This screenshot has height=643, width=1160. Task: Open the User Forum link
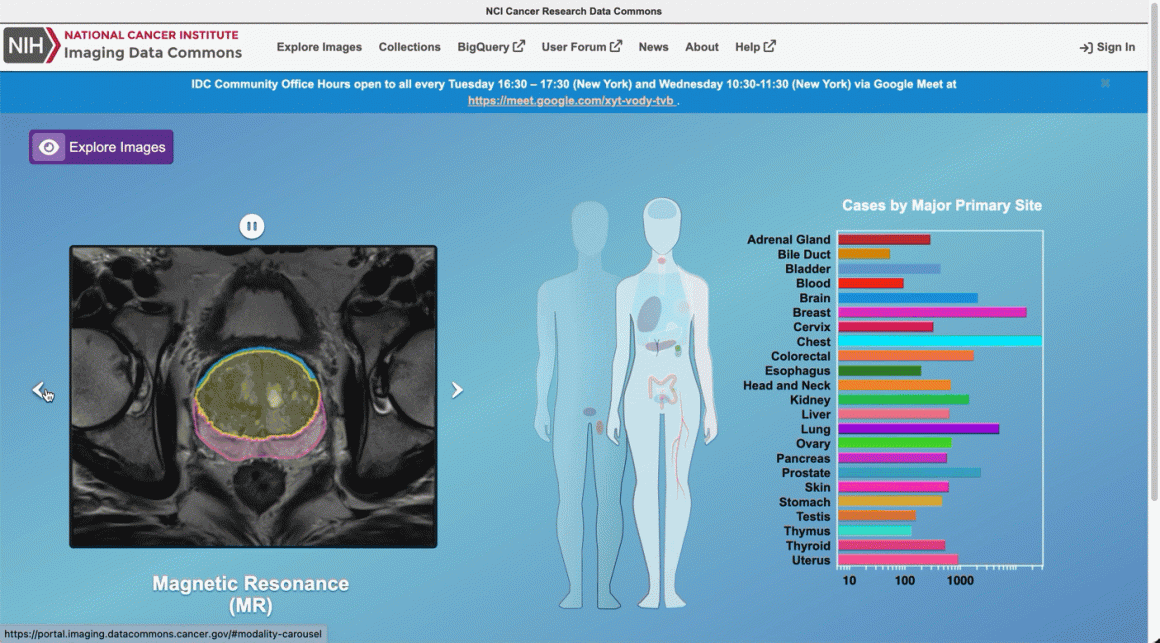click(581, 47)
